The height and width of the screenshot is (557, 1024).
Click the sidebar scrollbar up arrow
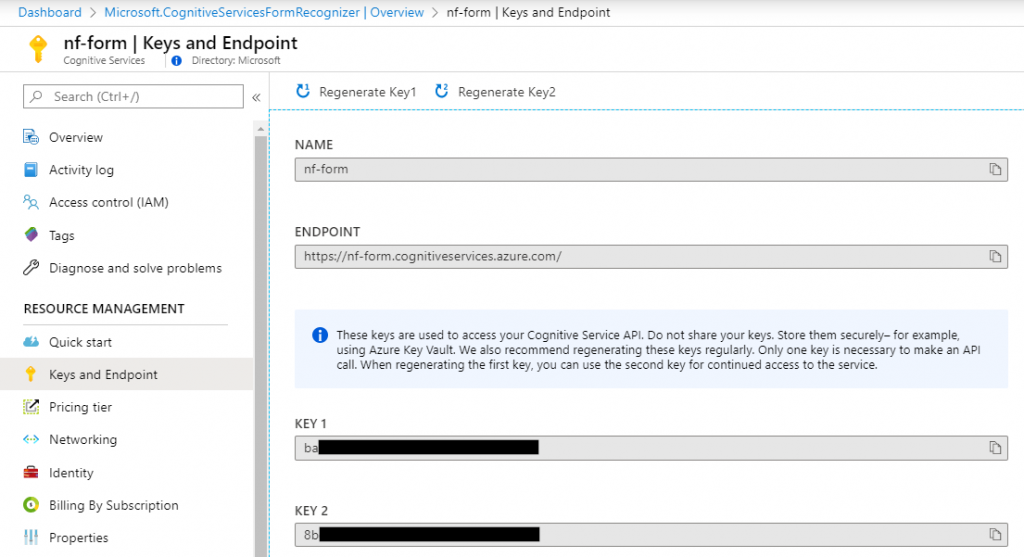pos(261,129)
